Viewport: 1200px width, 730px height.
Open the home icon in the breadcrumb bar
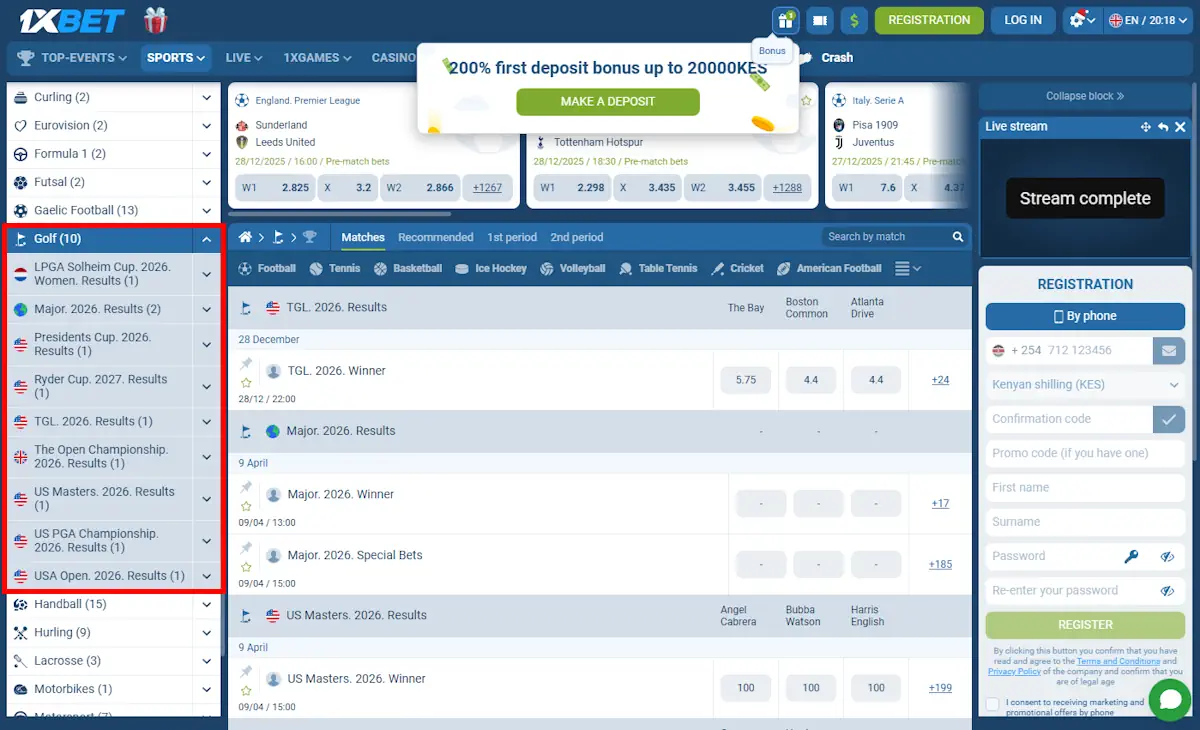(244, 237)
